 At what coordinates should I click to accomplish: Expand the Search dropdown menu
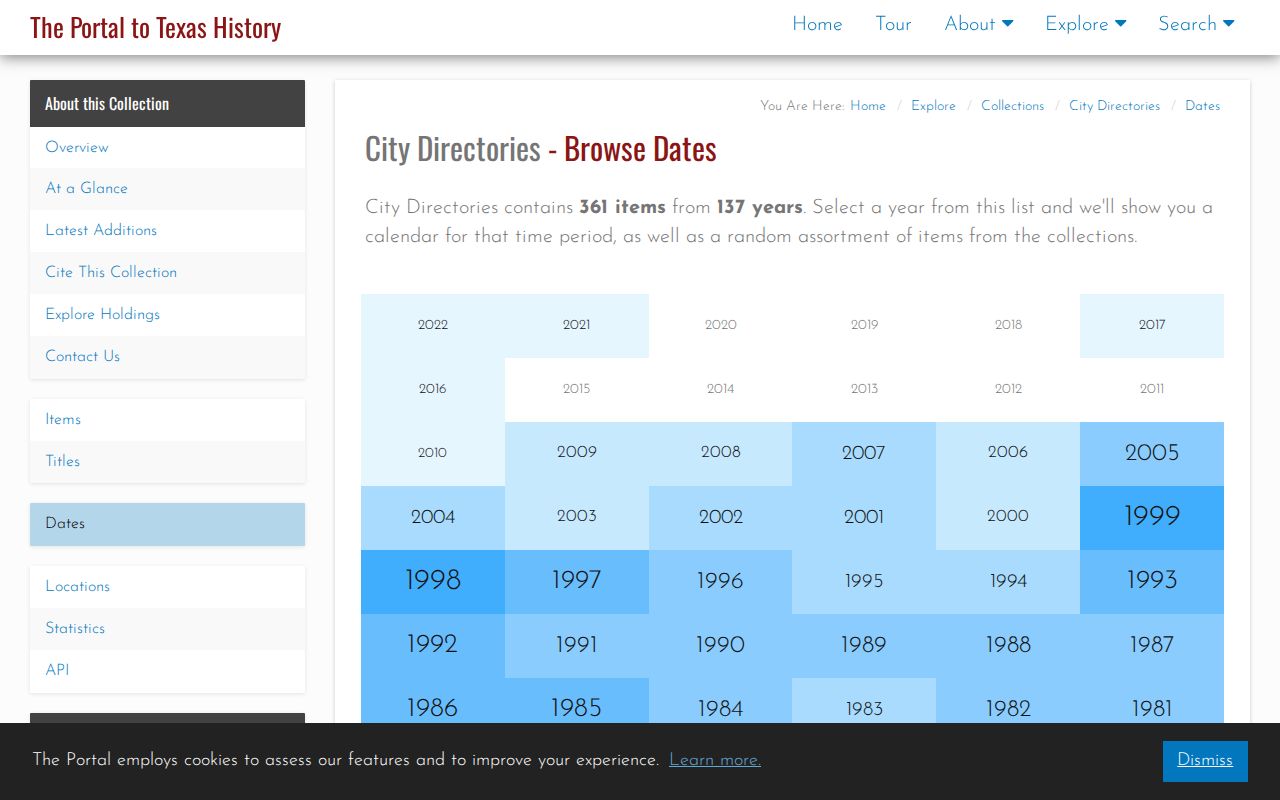pos(1196,24)
